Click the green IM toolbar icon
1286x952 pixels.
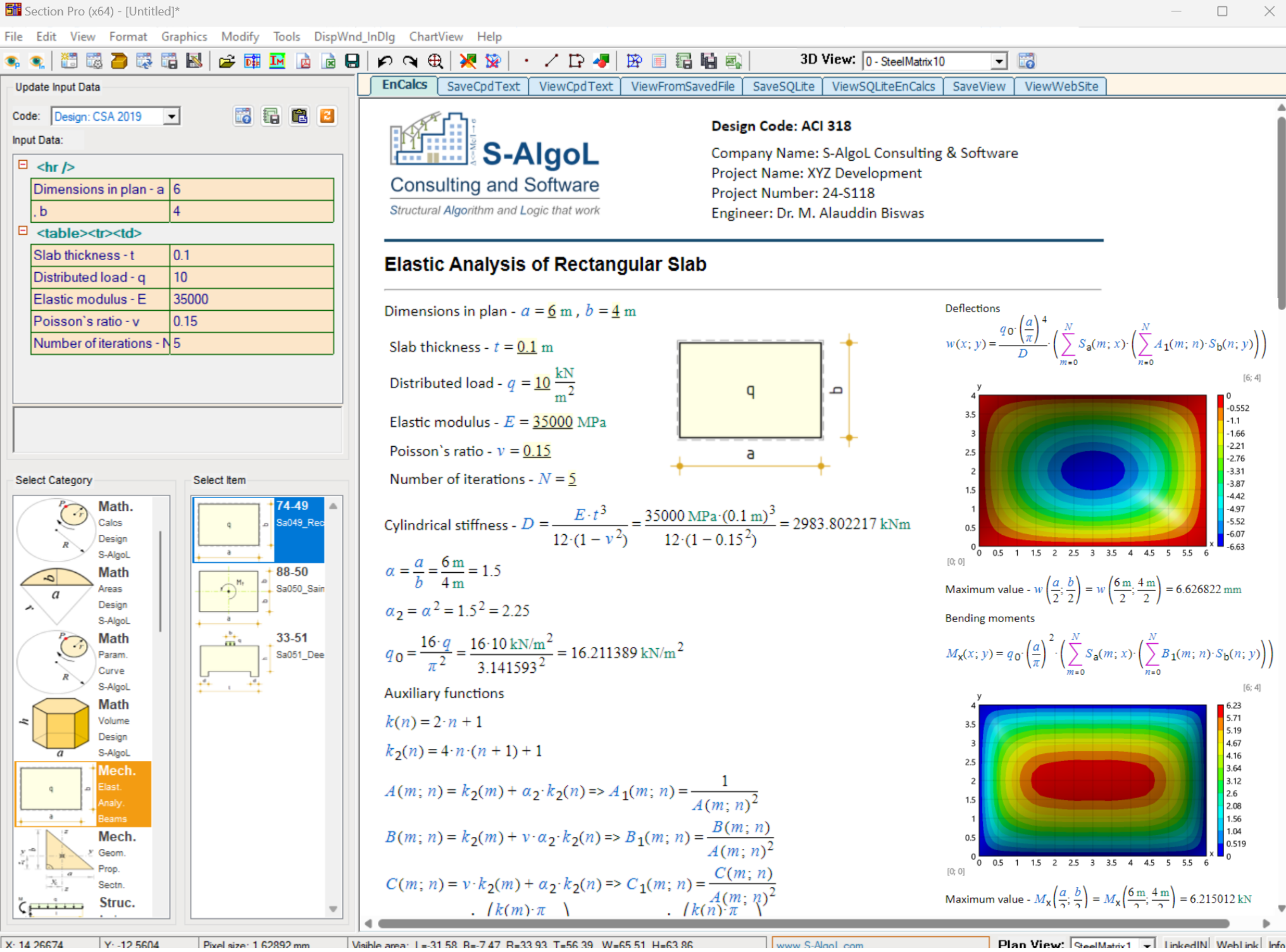pos(277,61)
